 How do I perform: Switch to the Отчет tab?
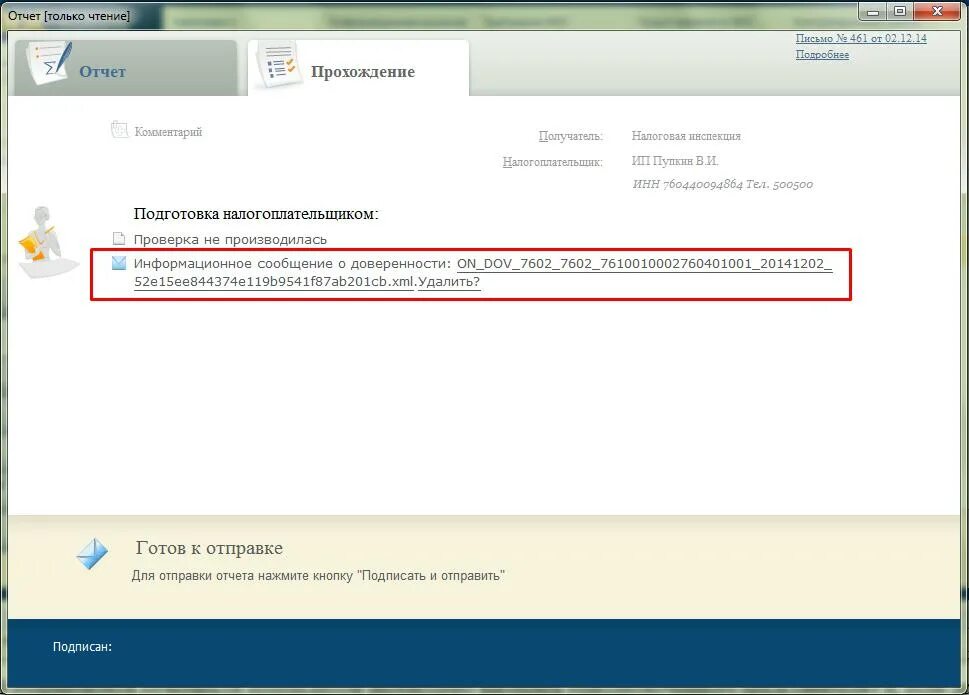[125, 69]
